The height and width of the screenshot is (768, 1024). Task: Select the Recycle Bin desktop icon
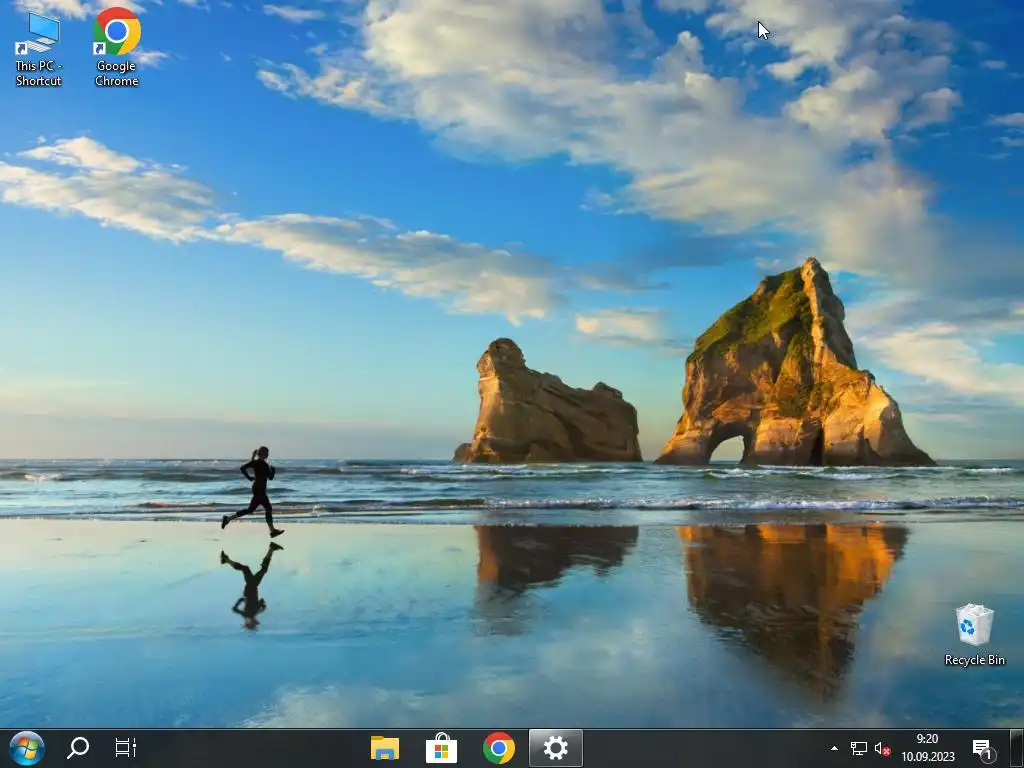click(x=974, y=635)
